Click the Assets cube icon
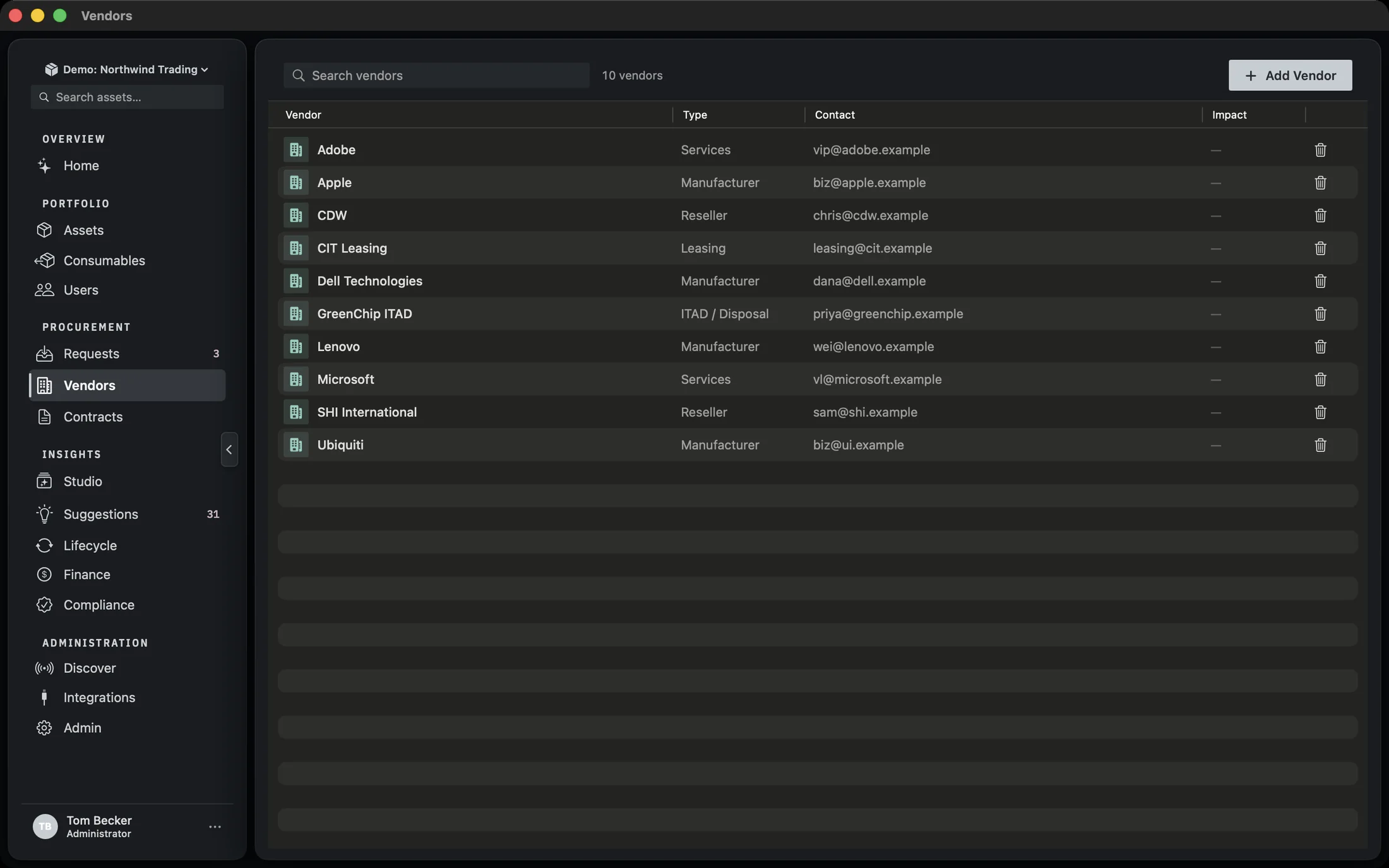Image resolution: width=1389 pixels, height=868 pixels. point(44,230)
